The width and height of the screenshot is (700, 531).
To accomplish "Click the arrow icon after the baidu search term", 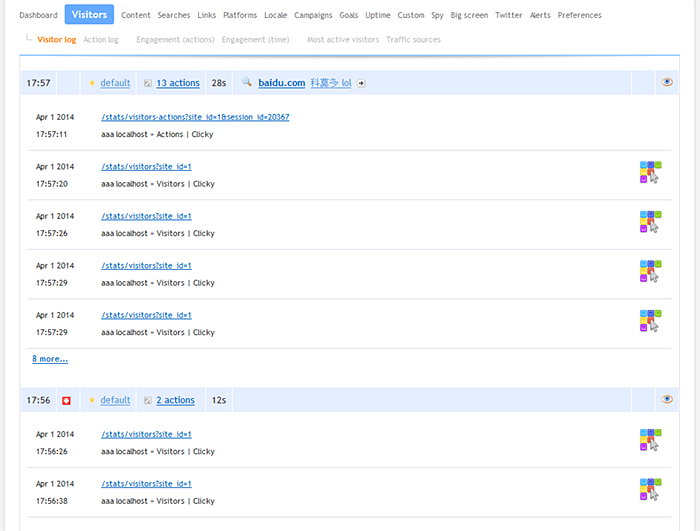I will [x=361, y=83].
